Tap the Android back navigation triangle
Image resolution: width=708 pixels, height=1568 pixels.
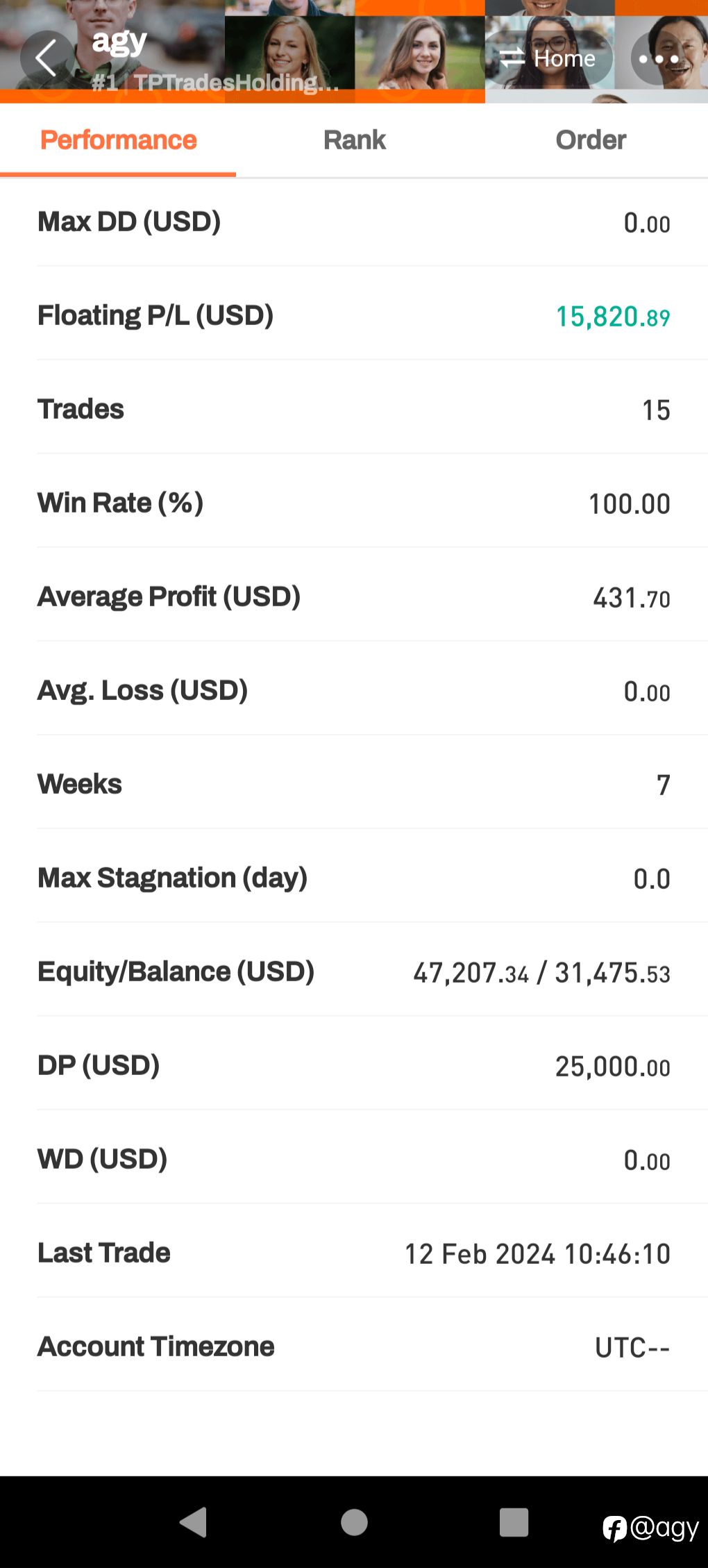(194, 1522)
